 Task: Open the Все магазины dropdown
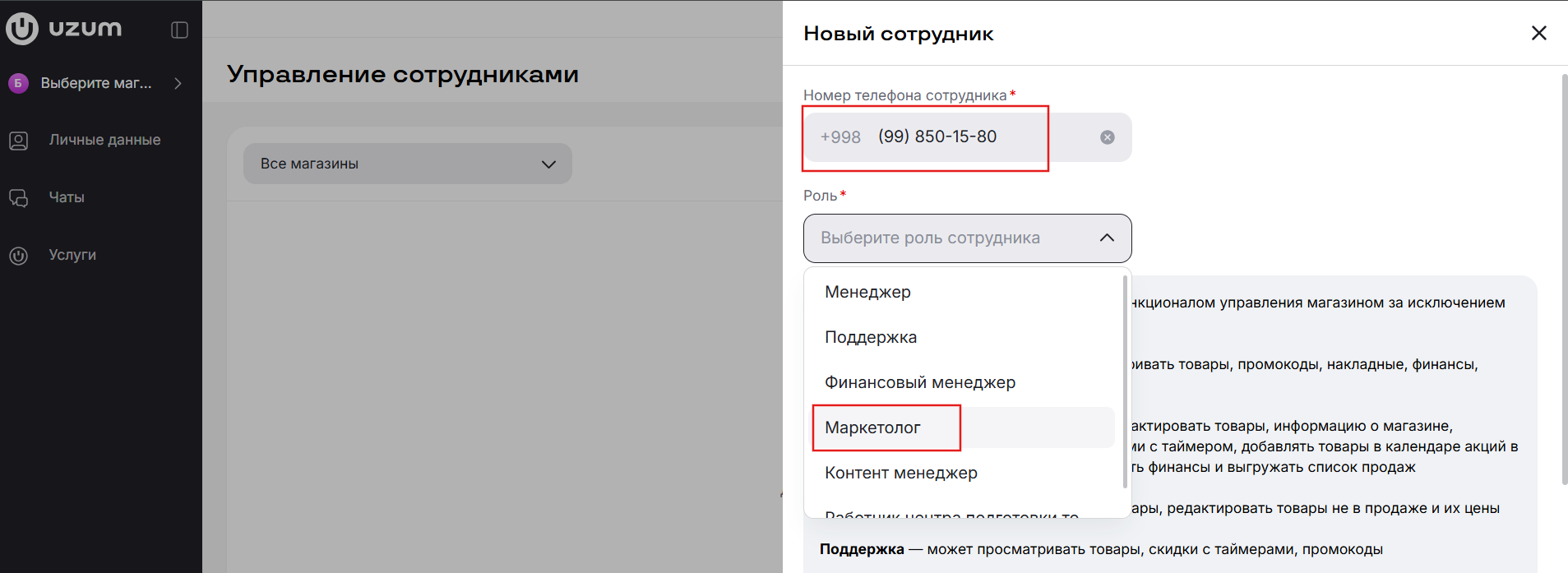point(408,164)
